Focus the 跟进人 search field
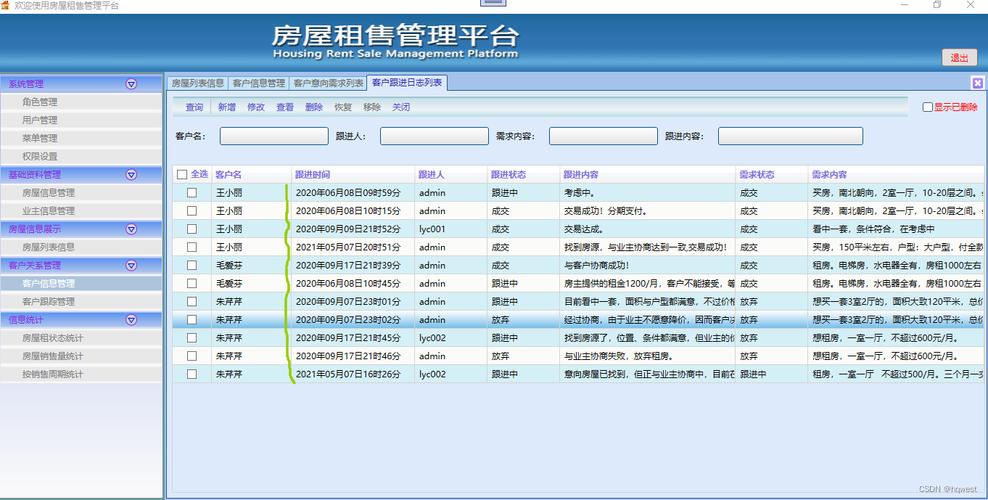 pos(434,136)
